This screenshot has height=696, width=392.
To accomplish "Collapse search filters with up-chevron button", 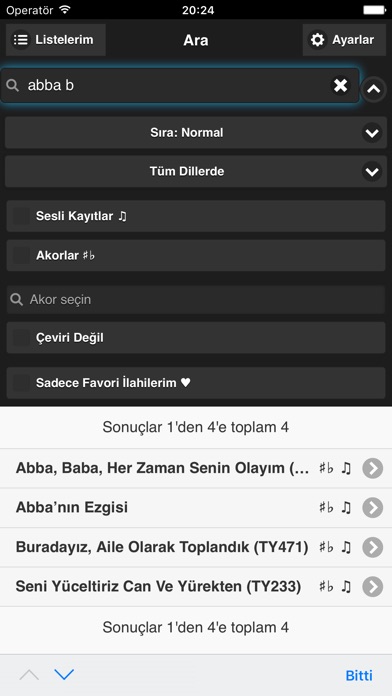I will click(x=373, y=89).
